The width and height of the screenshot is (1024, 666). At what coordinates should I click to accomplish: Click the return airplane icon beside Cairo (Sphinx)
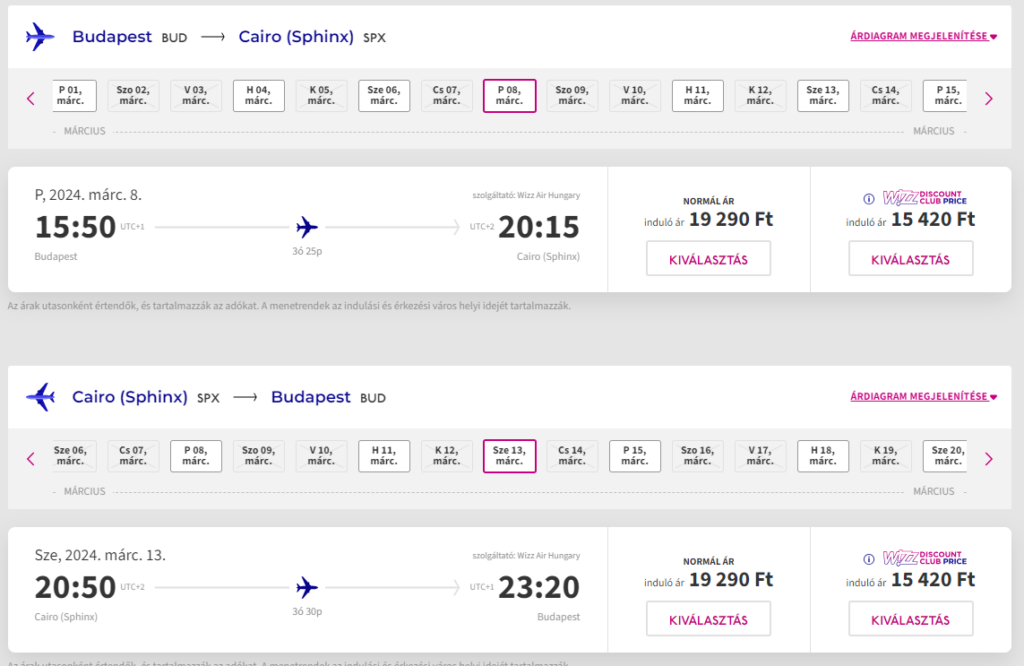pyautogui.click(x=40, y=396)
